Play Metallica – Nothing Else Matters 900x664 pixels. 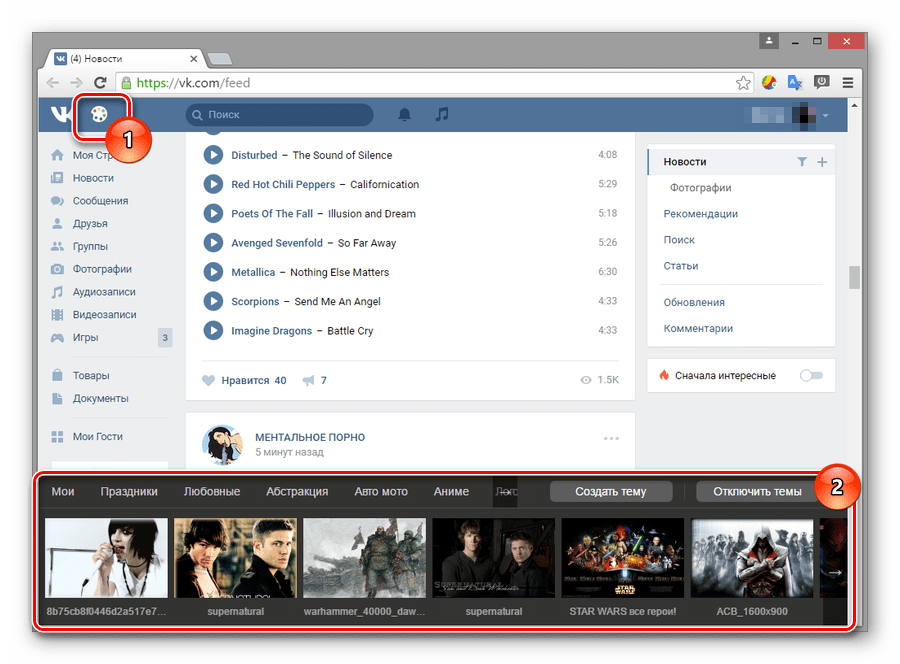click(x=214, y=272)
